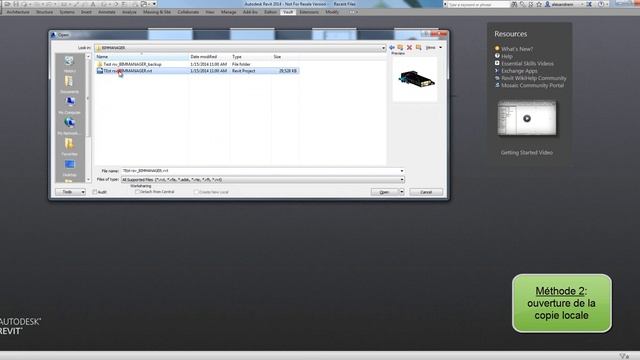Switch to Structure ribbon tab
The width and height of the screenshot is (640, 360).
(44, 12)
